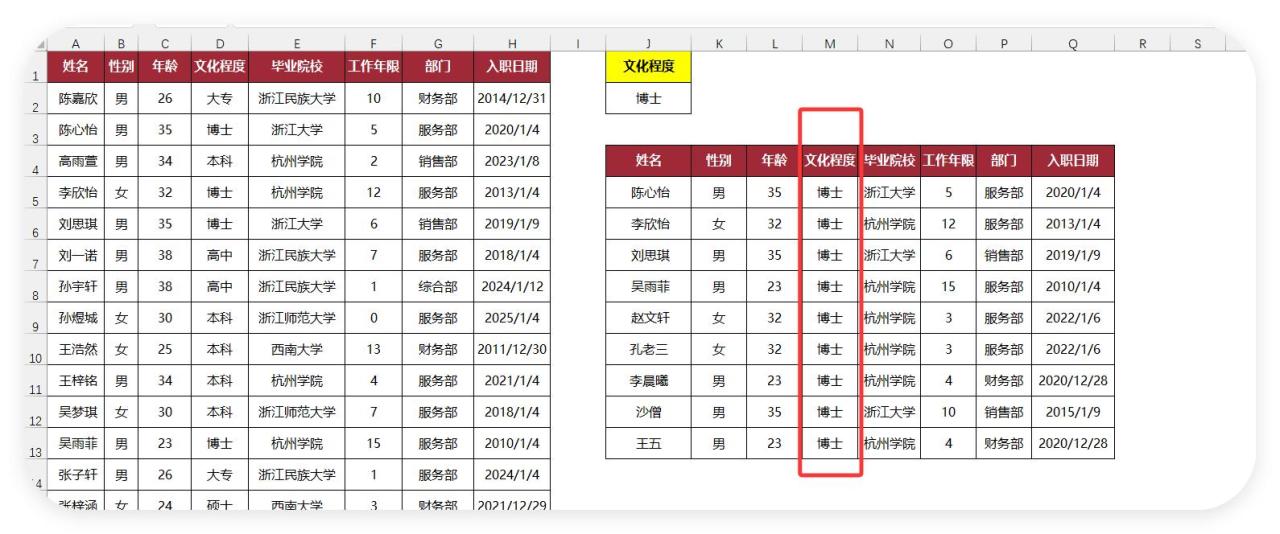The image size is (1280, 534).
Task: Select the whole sheet with the corner triangle
Action: pyautogui.click(x=40, y=45)
